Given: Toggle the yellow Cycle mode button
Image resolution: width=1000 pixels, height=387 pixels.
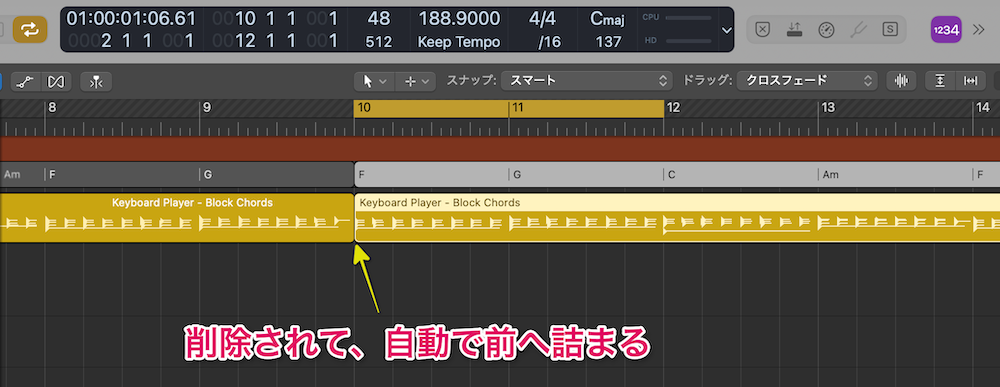Looking at the screenshot, I should coord(30,29).
